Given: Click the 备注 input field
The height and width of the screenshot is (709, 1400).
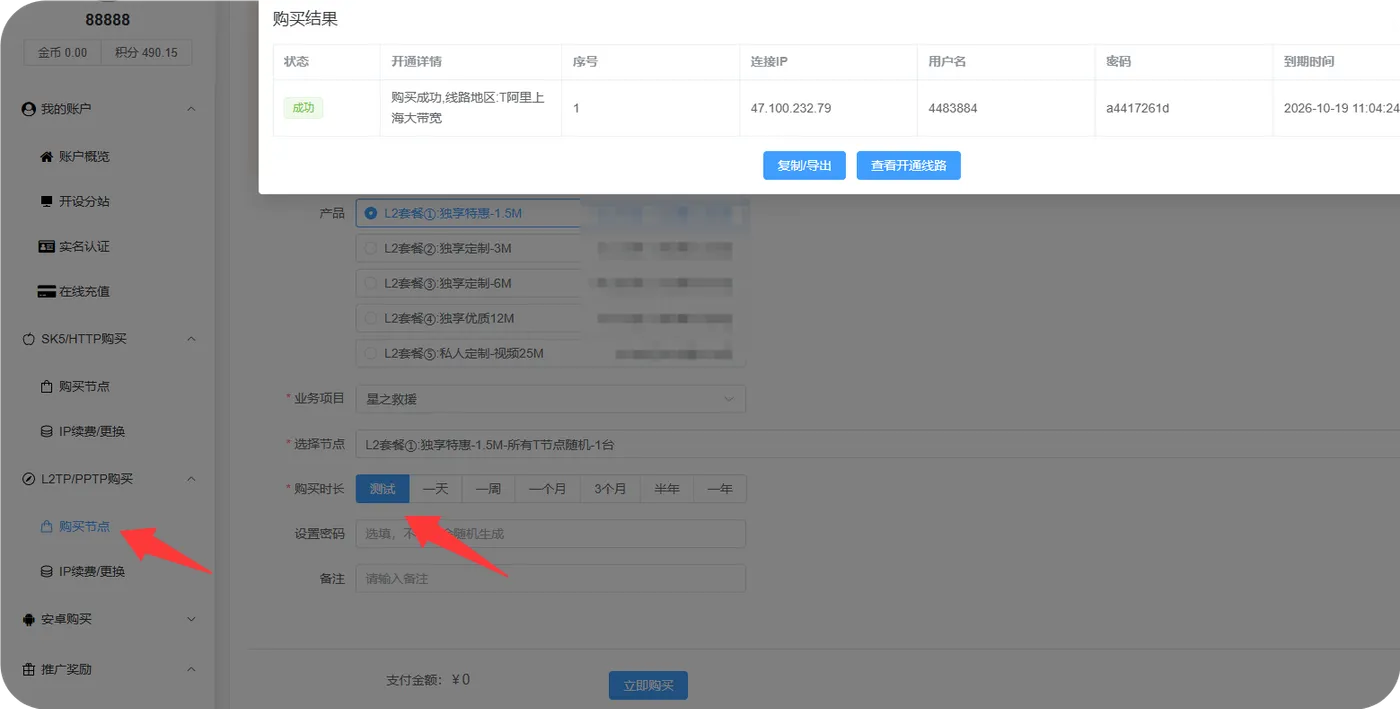Looking at the screenshot, I should click(x=551, y=579).
